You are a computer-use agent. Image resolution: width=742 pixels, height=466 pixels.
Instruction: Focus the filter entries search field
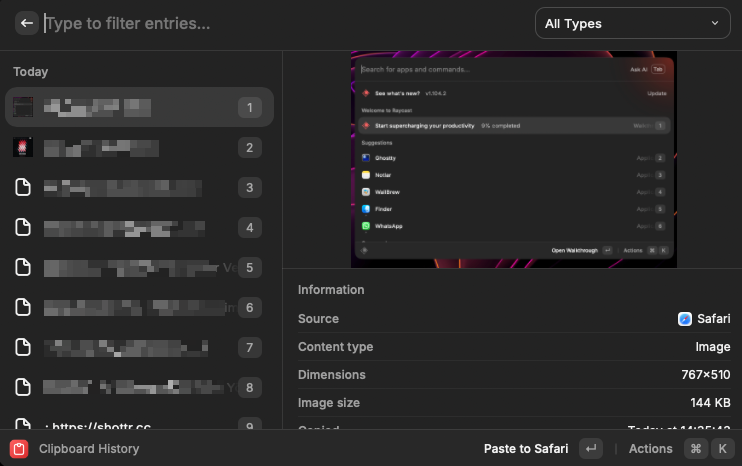(280, 23)
